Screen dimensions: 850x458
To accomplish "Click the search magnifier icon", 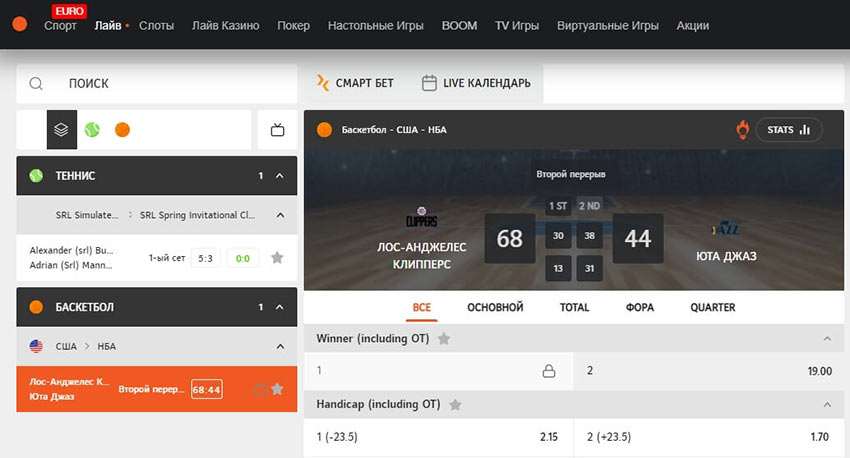I will [x=36, y=83].
